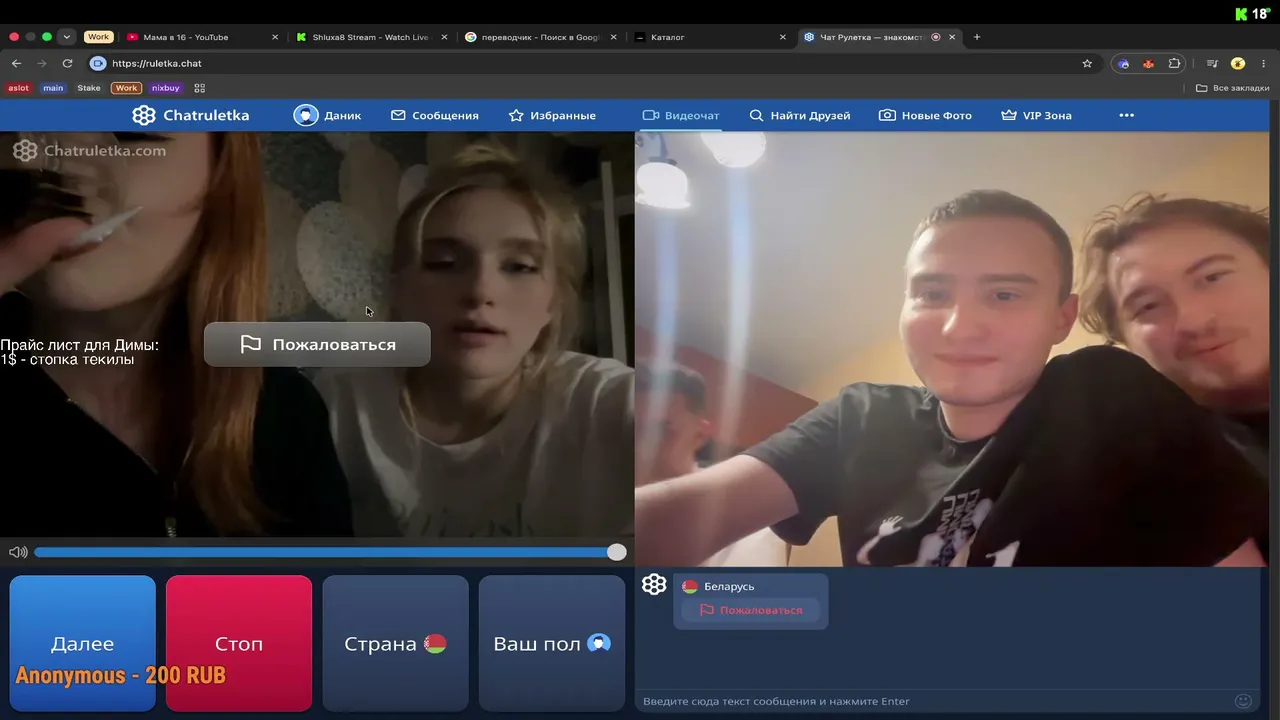Click the Chatruletka logo in the header

(x=191, y=115)
